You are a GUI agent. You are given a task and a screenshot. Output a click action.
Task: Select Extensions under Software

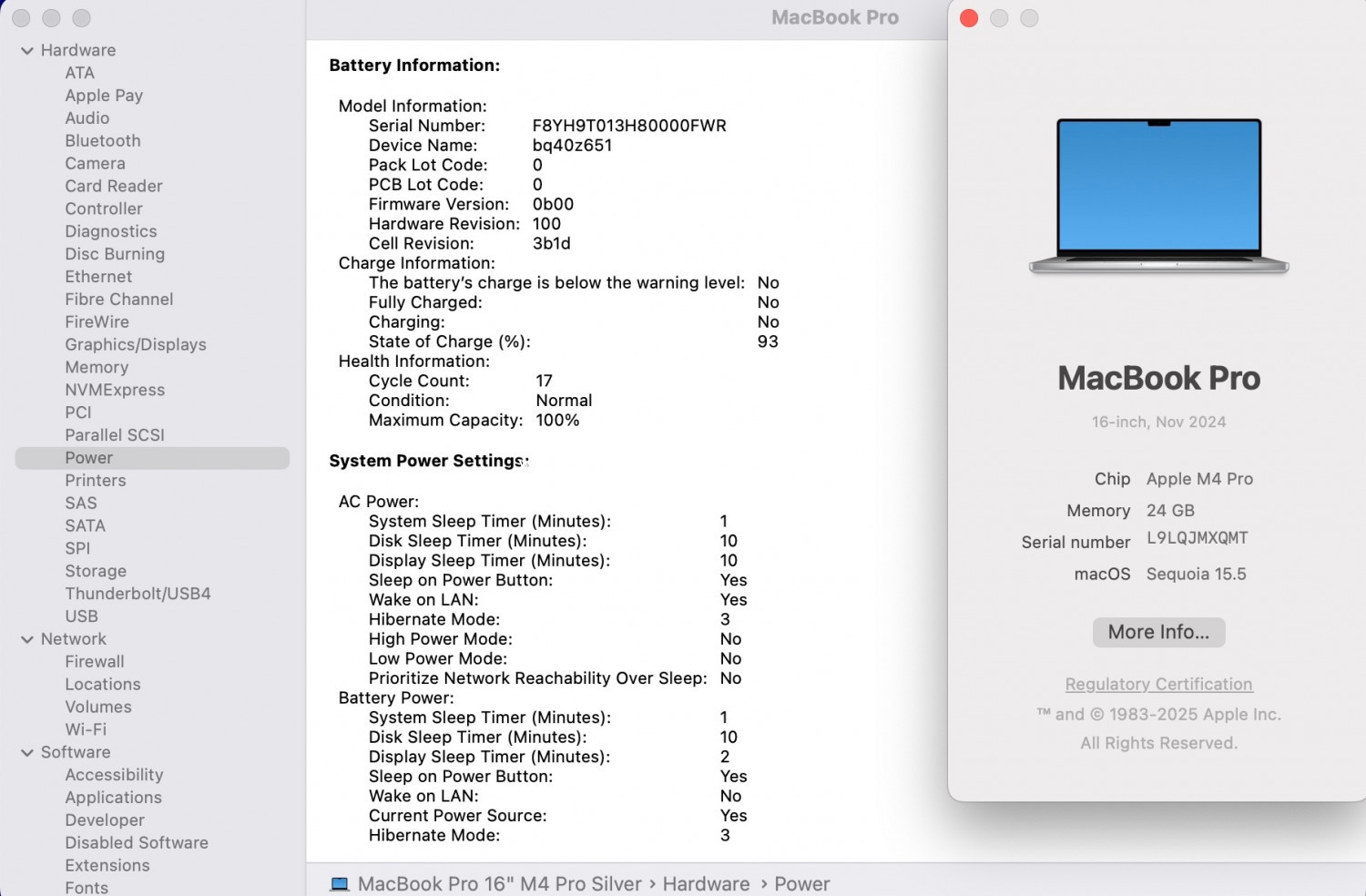107,866
